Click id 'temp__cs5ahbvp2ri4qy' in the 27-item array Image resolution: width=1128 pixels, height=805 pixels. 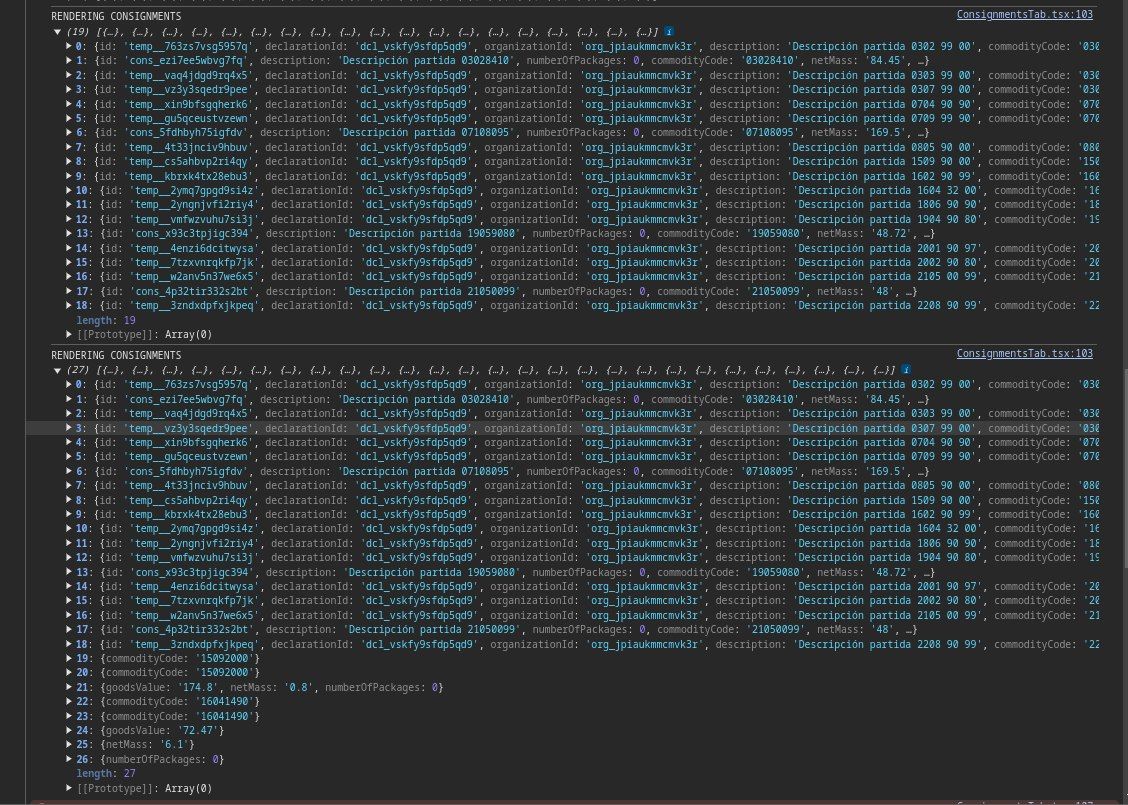pos(188,500)
